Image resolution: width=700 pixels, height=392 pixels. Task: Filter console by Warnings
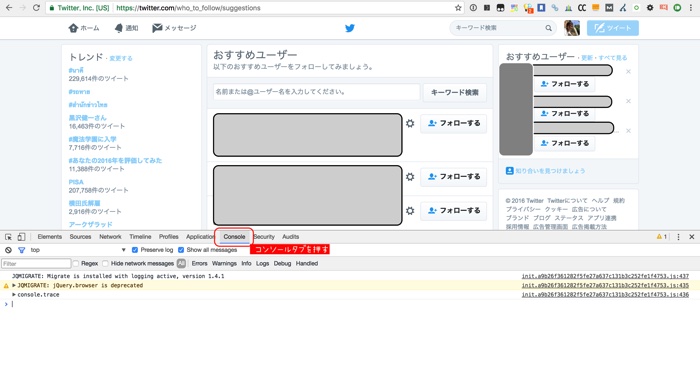click(x=224, y=263)
